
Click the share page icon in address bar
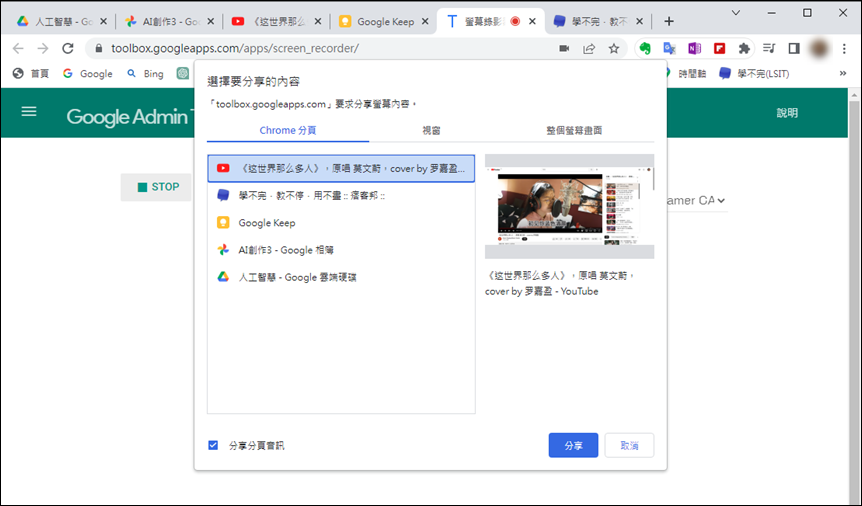[589, 48]
